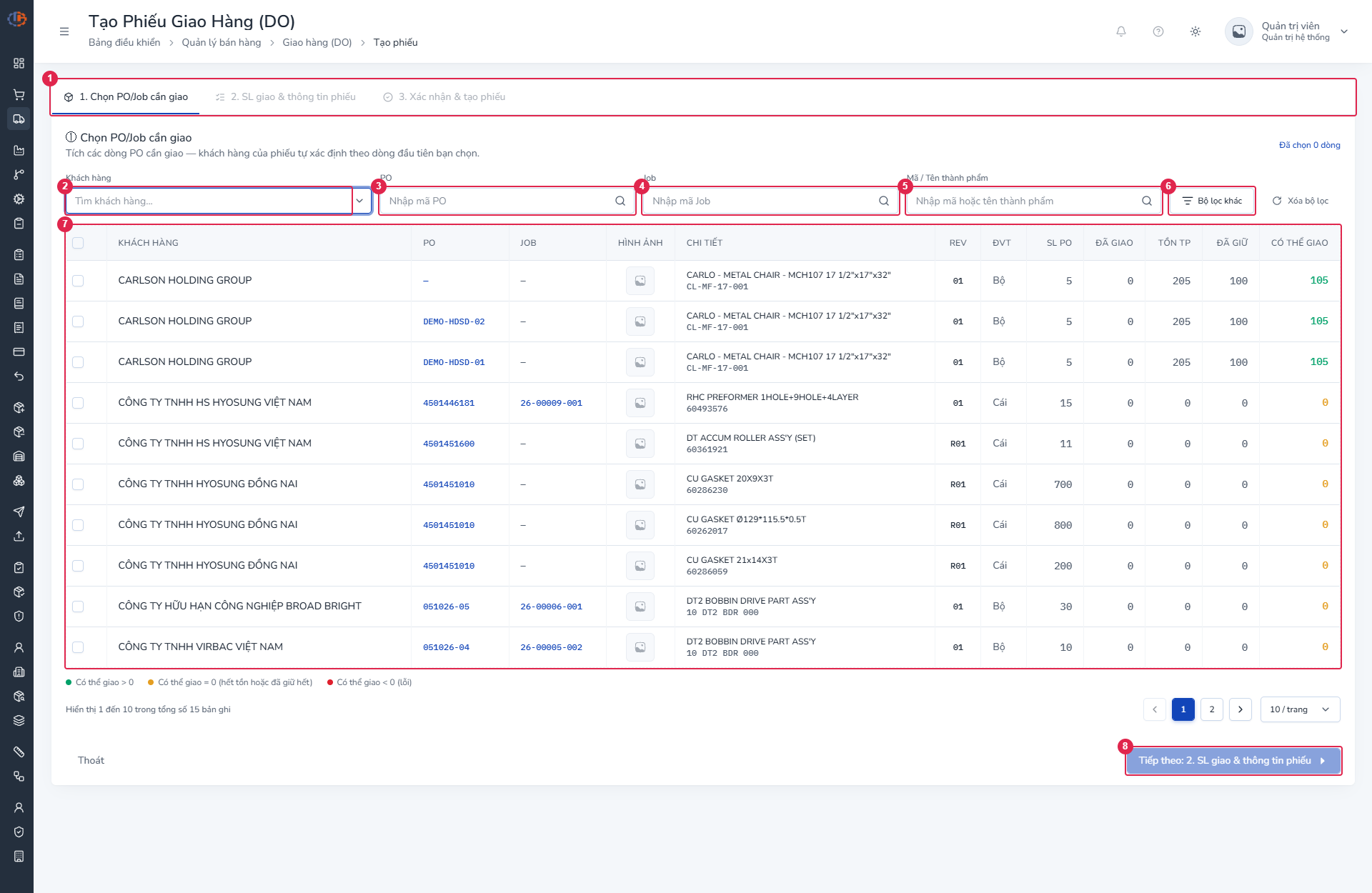
Task: Focus the Tìm khách hàng search field
Action: 209,201
